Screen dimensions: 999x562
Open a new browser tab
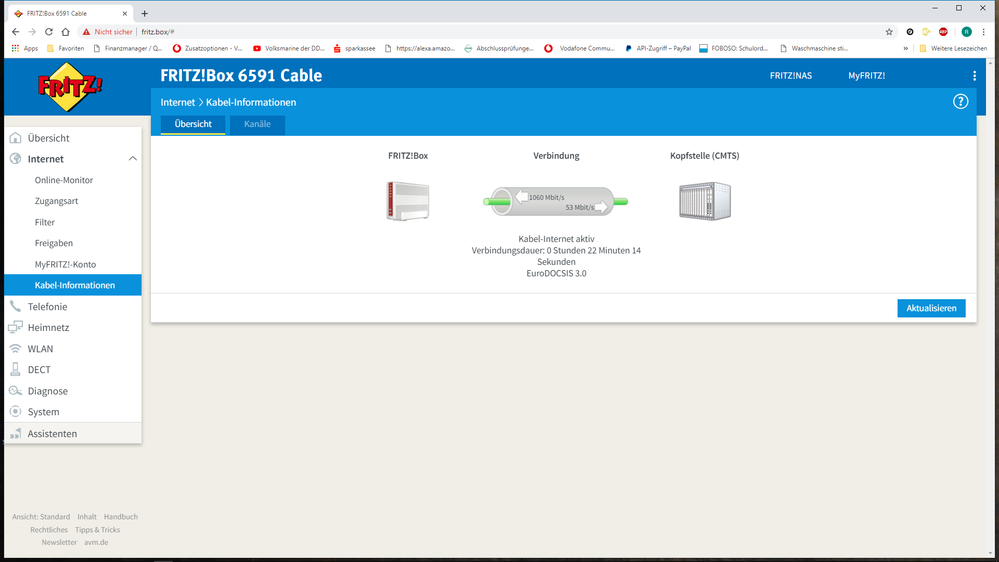145,13
